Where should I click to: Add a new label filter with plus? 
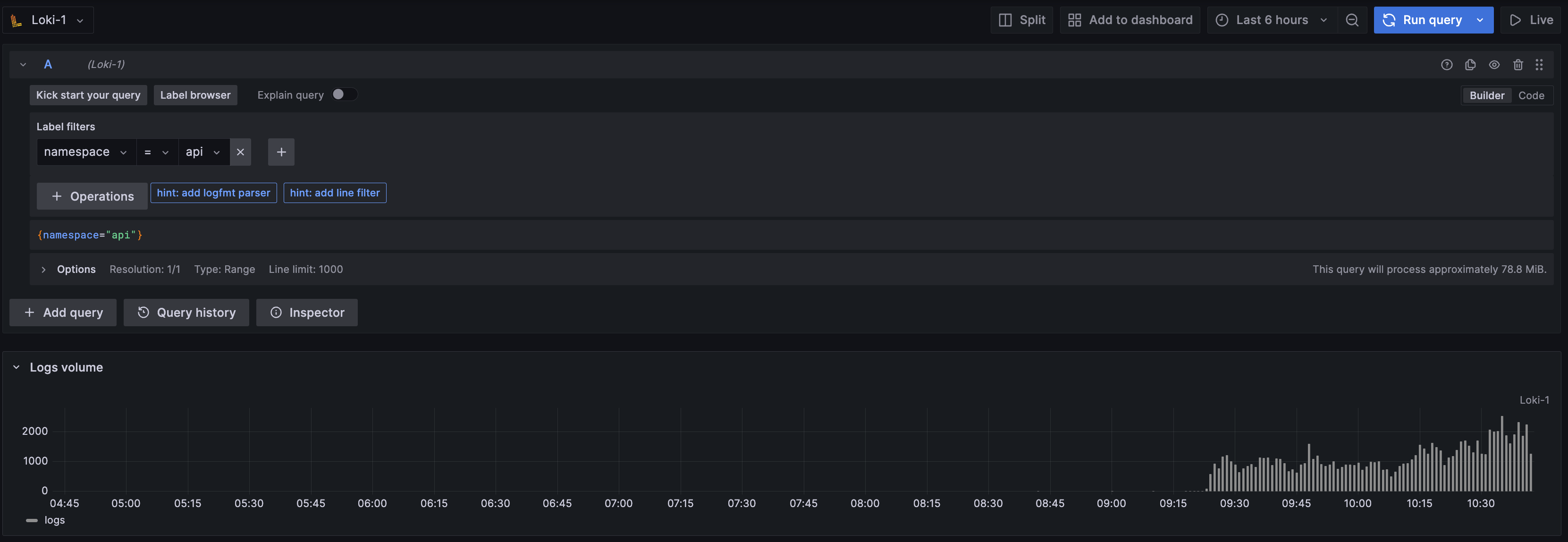(281, 152)
